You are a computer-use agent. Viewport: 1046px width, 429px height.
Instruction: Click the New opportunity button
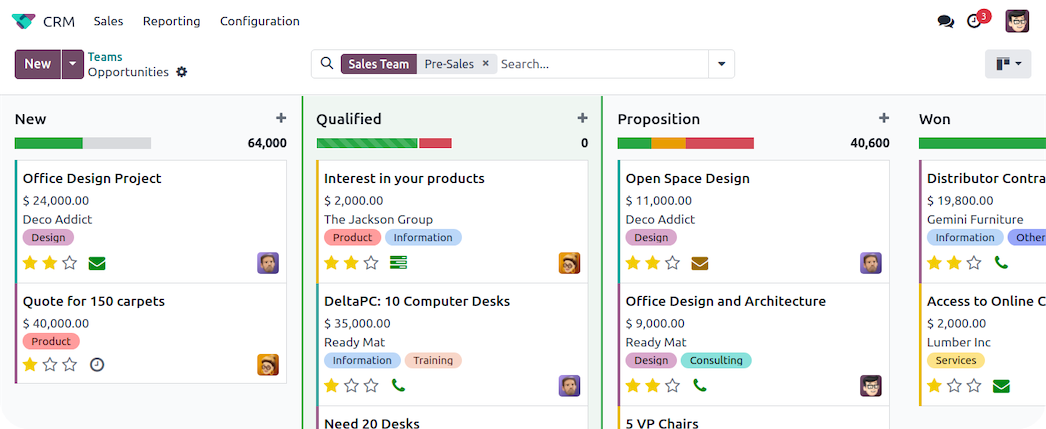click(38, 64)
